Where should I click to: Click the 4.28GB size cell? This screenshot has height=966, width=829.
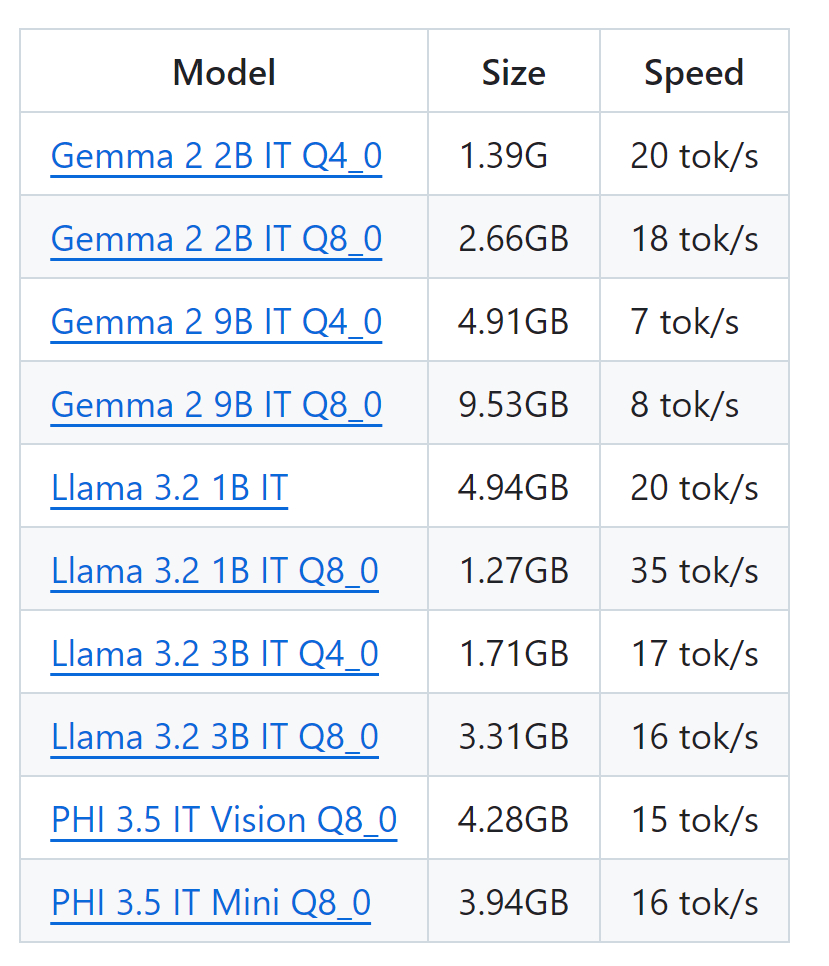[x=513, y=819]
